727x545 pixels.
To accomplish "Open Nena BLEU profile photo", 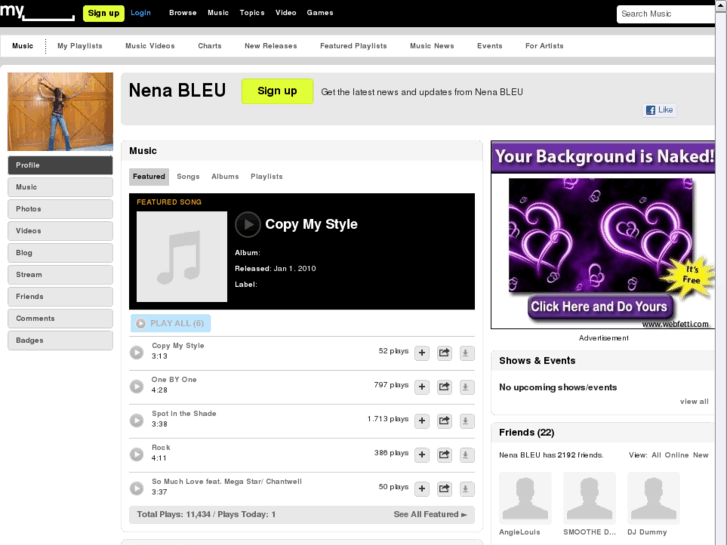I will click(x=60, y=111).
